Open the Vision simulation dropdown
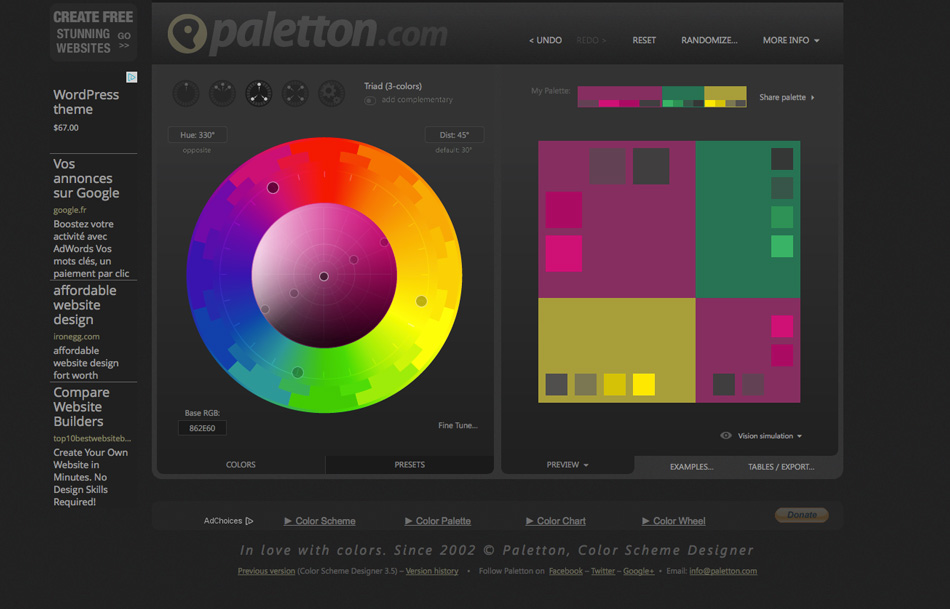Image resolution: width=950 pixels, height=609 pixels. click(770, 436)
